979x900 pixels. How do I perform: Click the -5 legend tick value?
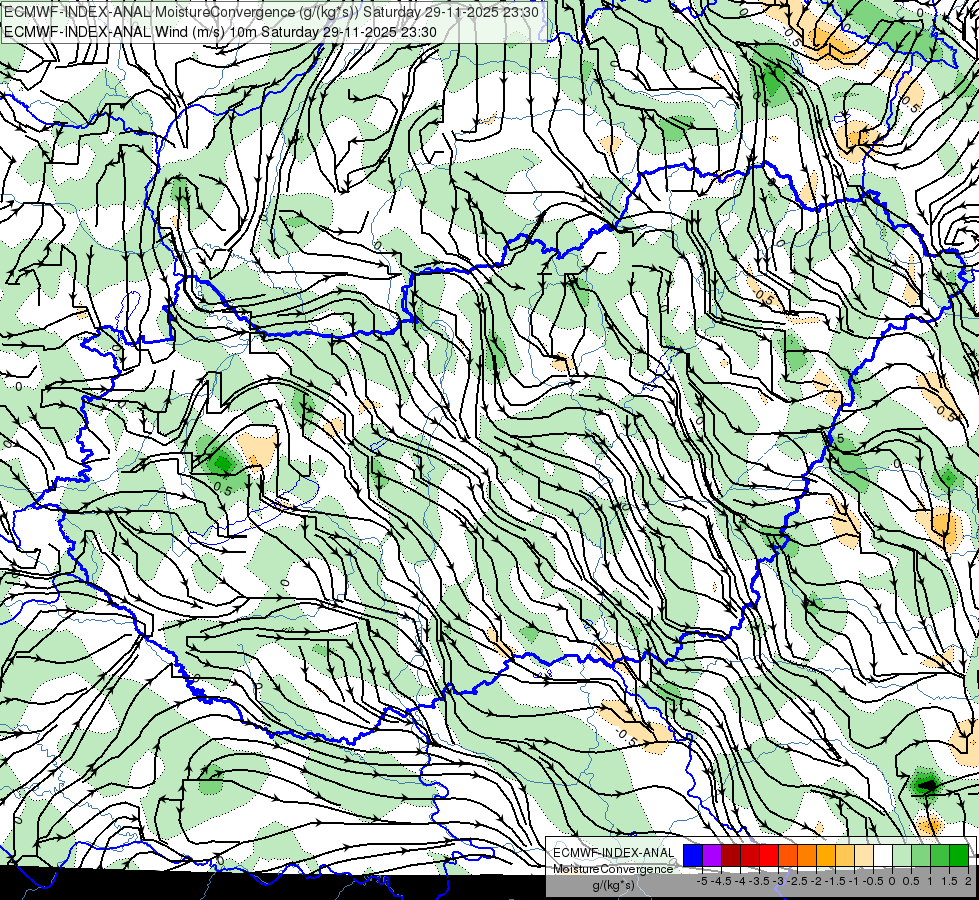(702, 881)
